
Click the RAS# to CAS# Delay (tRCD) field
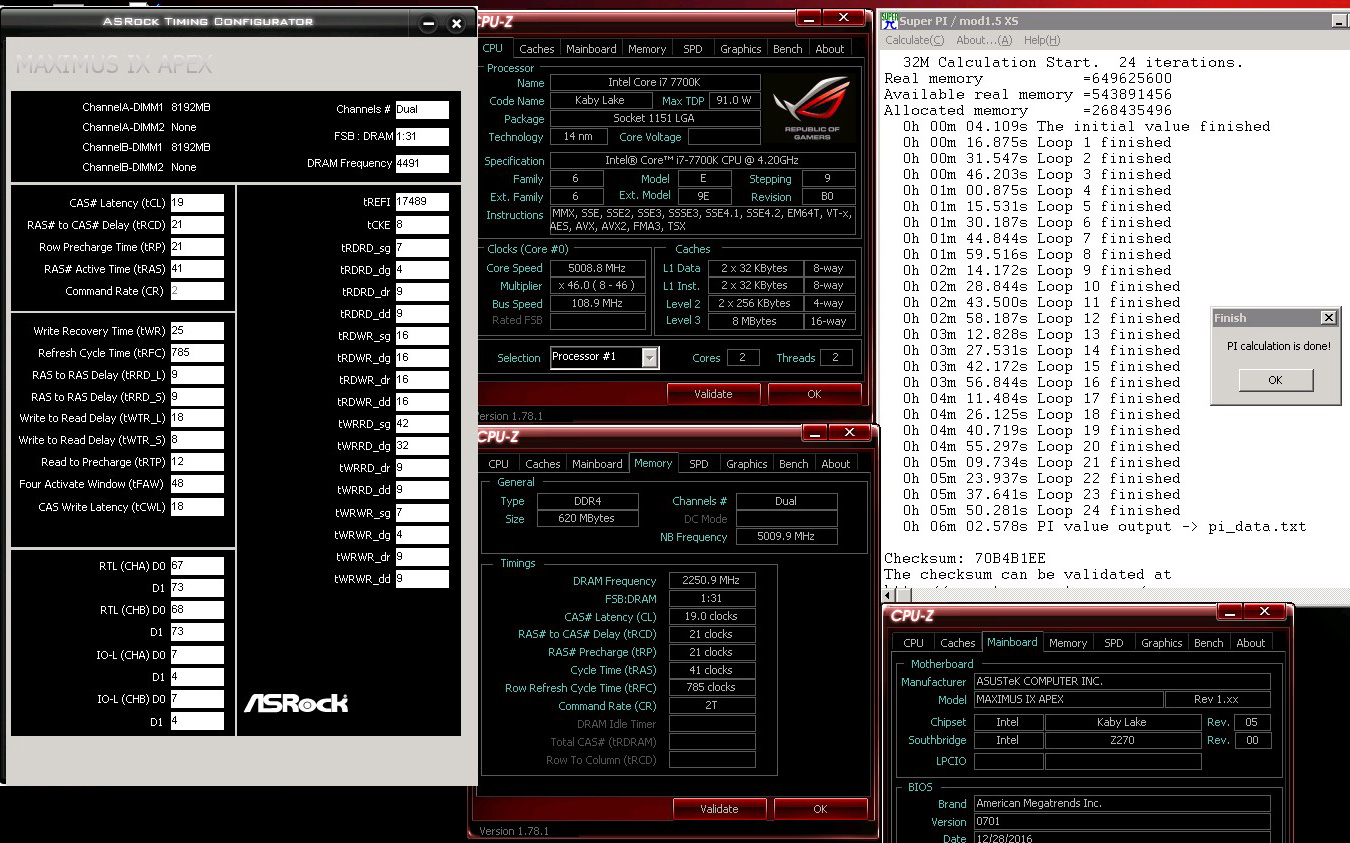coord(197,225)
